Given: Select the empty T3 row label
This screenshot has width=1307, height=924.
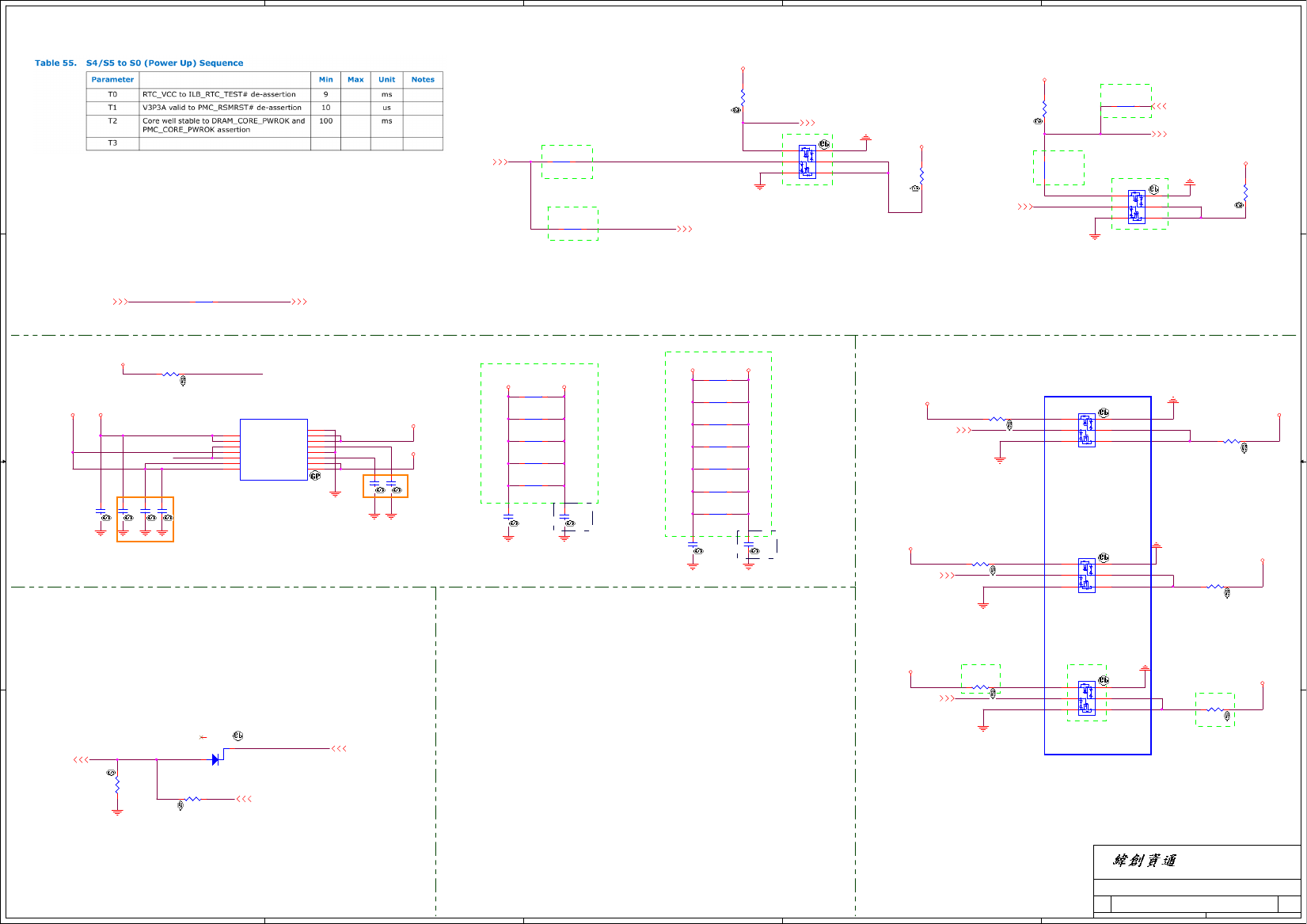Looking at the screenshot, I should 112,143.
